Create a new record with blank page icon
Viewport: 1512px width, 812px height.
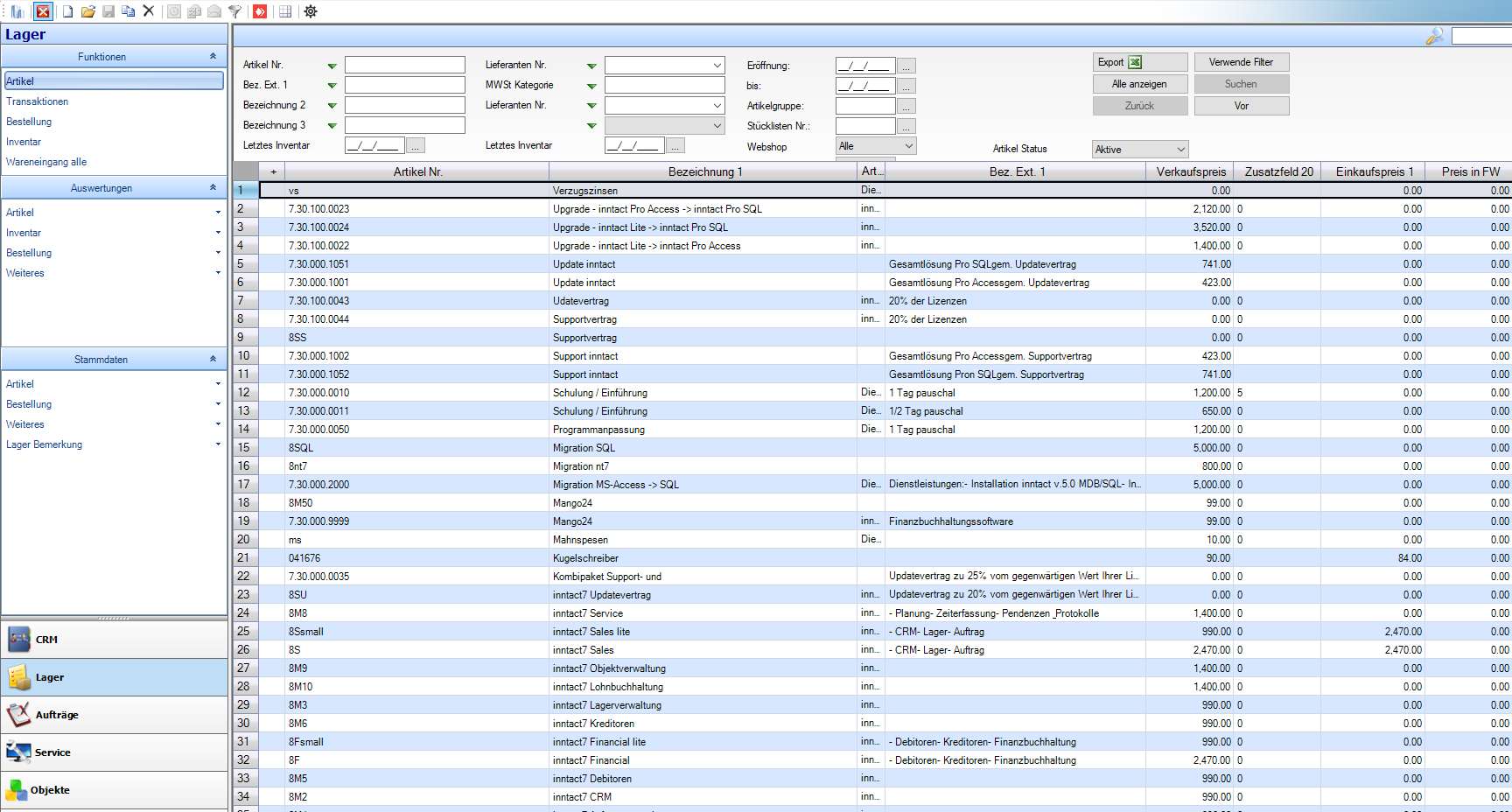(x=67, y=11)
